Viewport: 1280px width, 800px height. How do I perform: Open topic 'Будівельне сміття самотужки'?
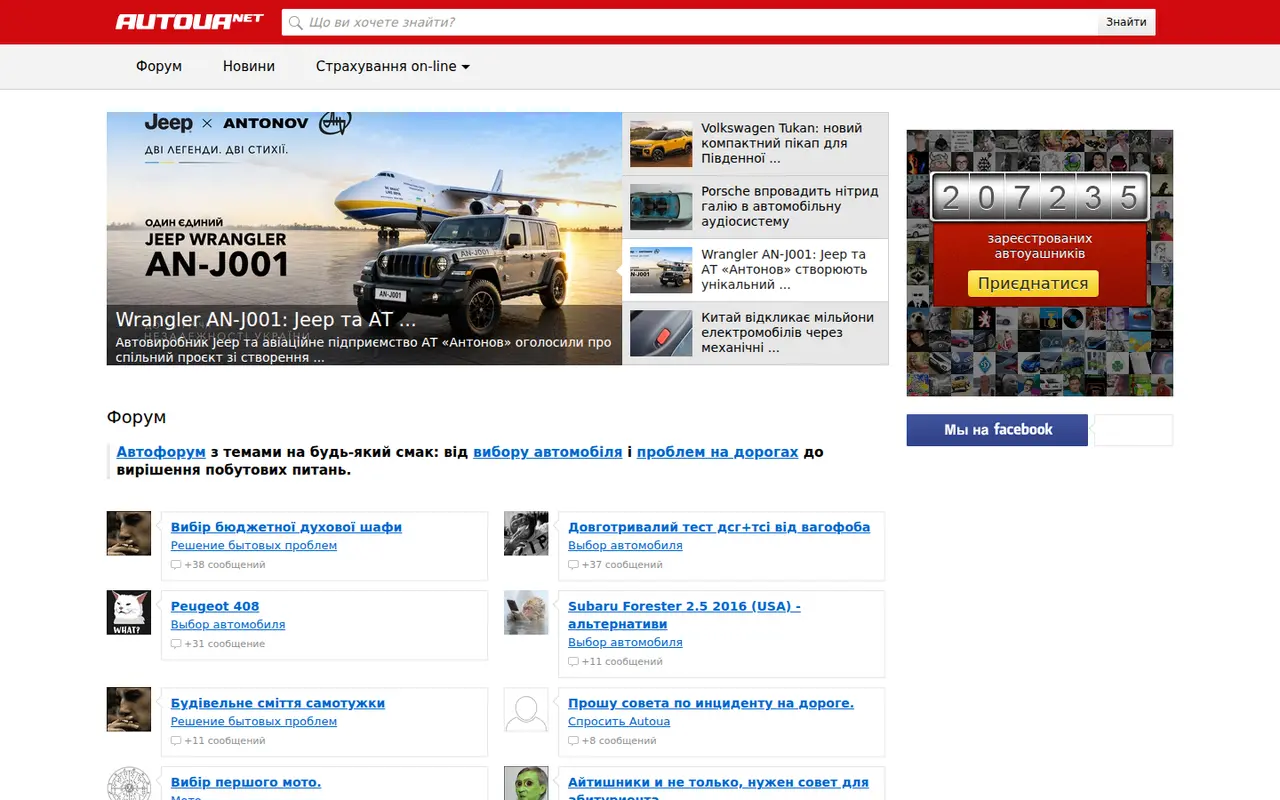pos(278,703)
